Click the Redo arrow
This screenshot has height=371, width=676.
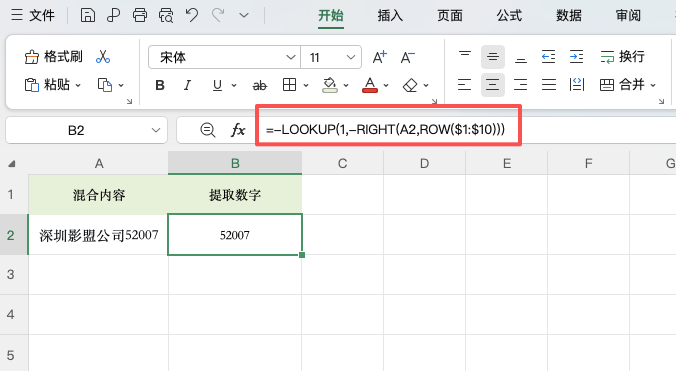click(218, 16)
